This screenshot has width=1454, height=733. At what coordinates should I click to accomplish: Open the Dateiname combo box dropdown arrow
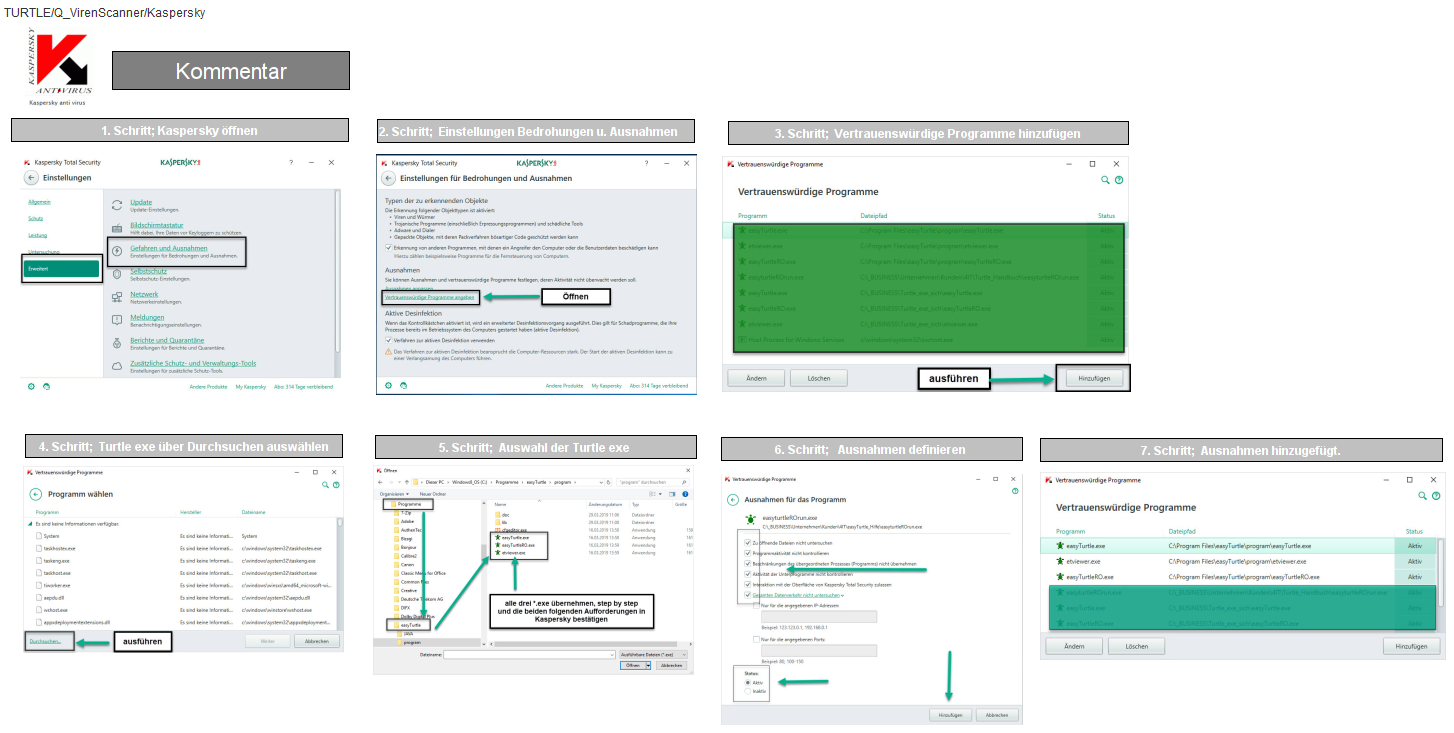[613, 654]
